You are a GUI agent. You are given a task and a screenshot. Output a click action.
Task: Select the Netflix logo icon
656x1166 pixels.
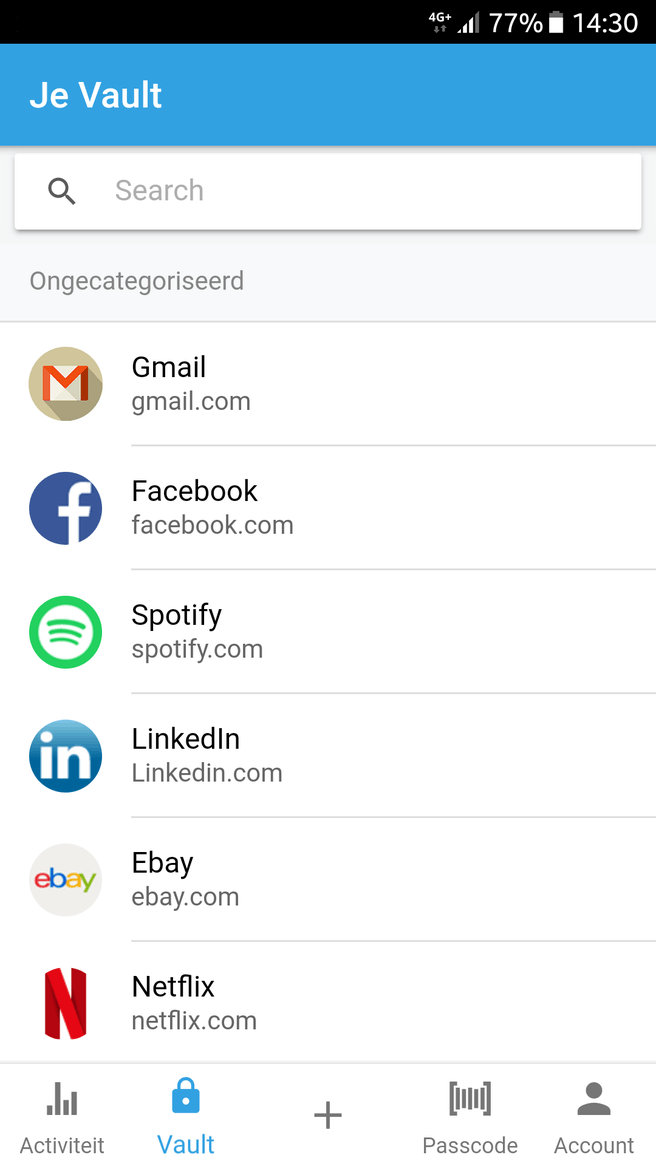pyautogui.click(x=65, y=1003)
